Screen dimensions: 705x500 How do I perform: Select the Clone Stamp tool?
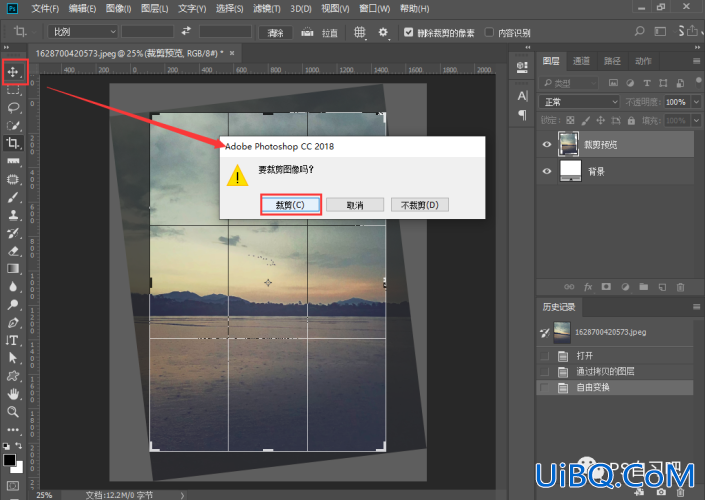click(x=13, y=215)
